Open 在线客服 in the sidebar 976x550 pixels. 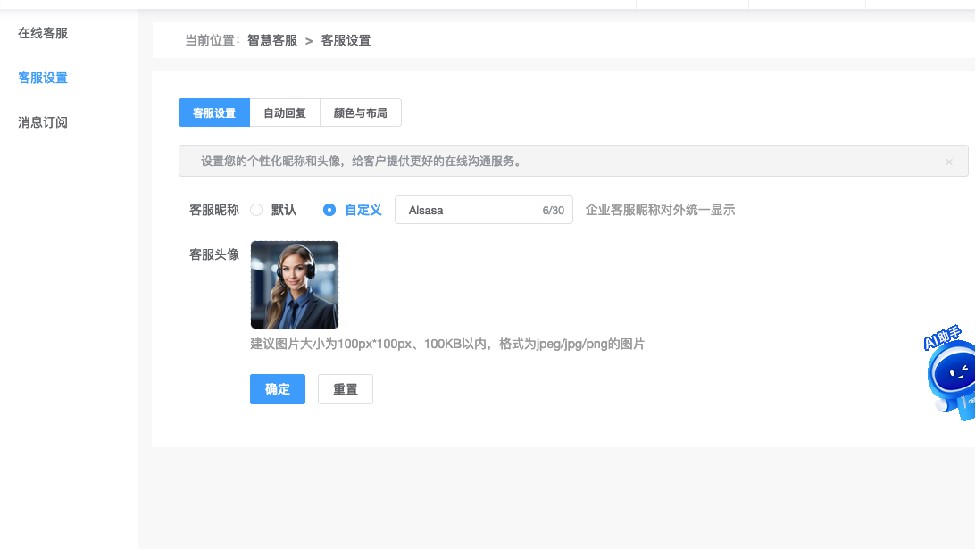click(x=43, y=33)
